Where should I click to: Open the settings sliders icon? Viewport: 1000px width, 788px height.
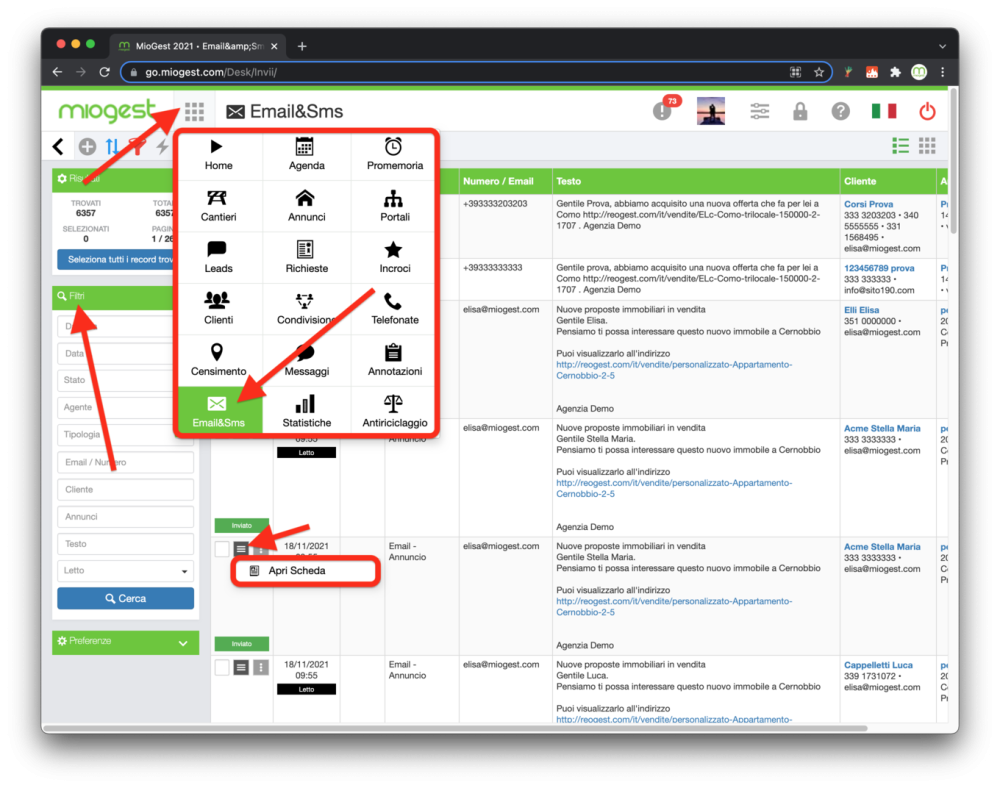pyautogui.click(x=759, y=112)
